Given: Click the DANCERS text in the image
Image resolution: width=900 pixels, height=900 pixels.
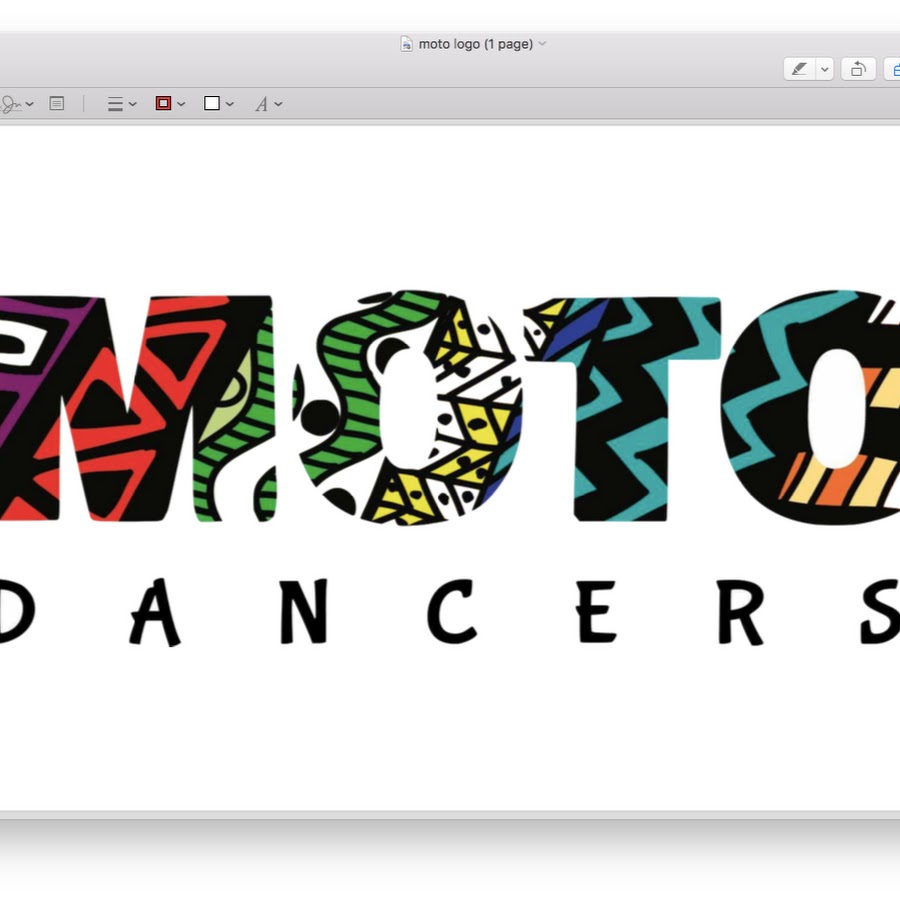Looking at the screenshot, I should click(x=450, y=612).
